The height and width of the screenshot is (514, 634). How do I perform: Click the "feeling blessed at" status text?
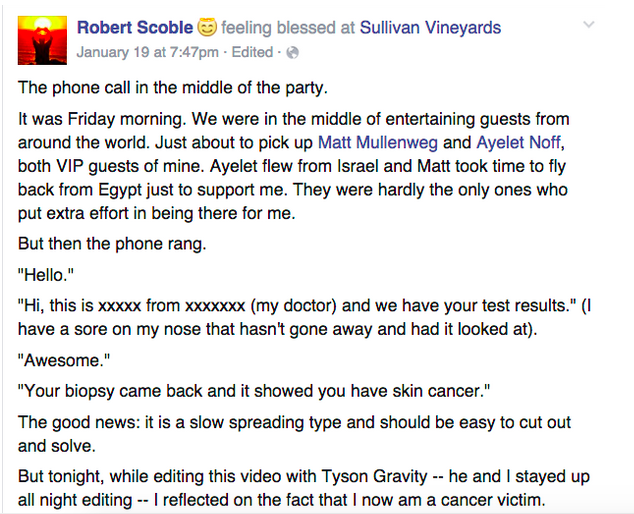click(288, 27)
